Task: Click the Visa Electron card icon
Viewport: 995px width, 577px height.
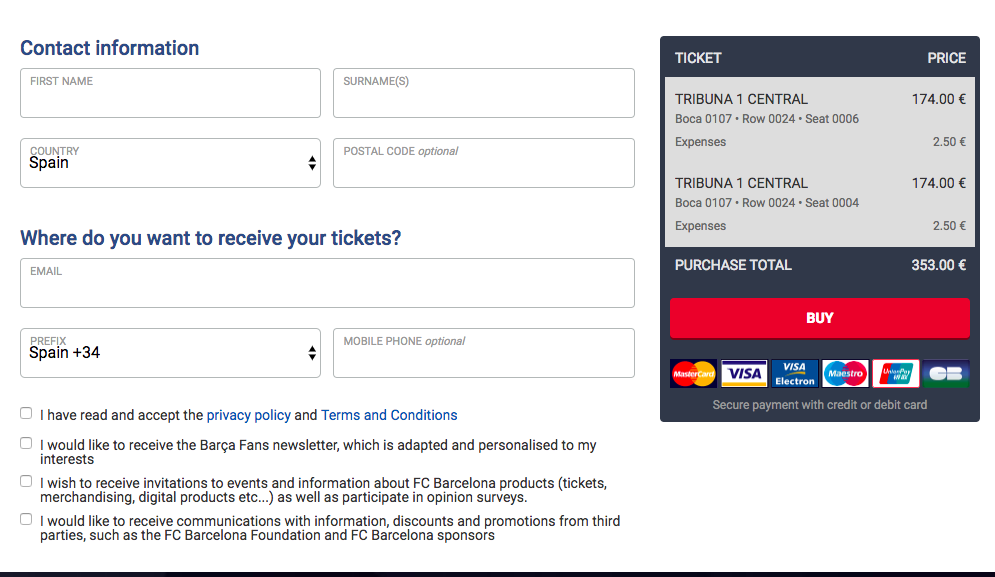Action: [795, 374]
